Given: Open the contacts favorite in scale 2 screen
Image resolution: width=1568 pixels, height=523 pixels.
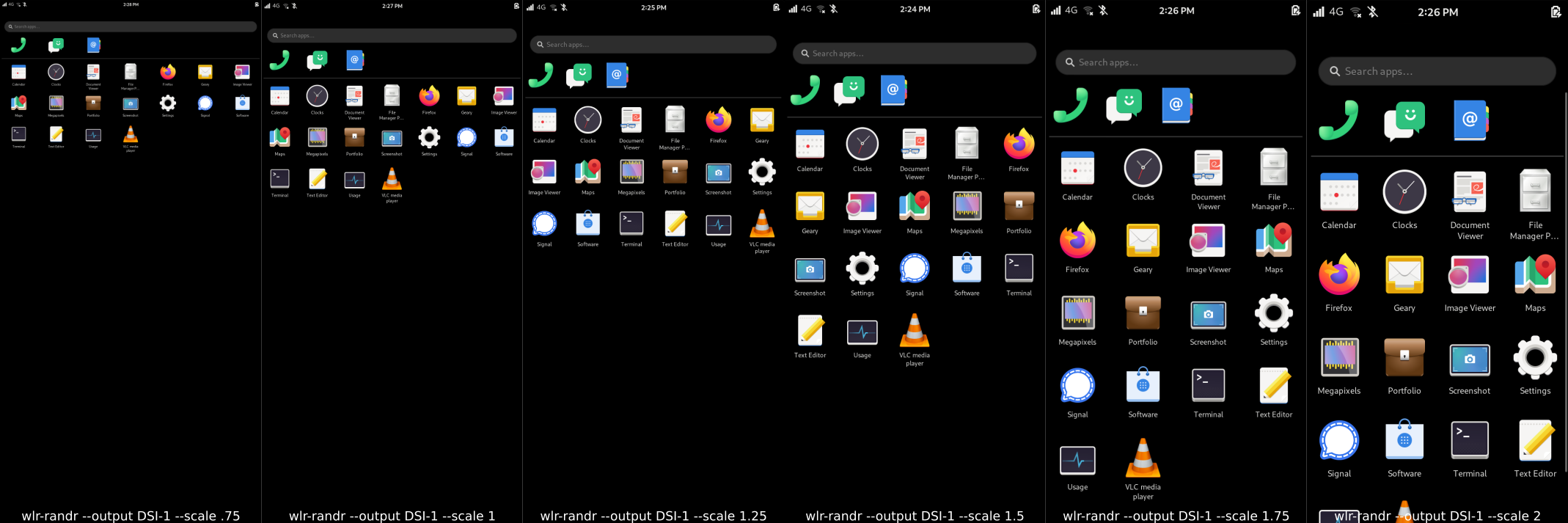Looking at the screenshot, I should (1470, 120).
